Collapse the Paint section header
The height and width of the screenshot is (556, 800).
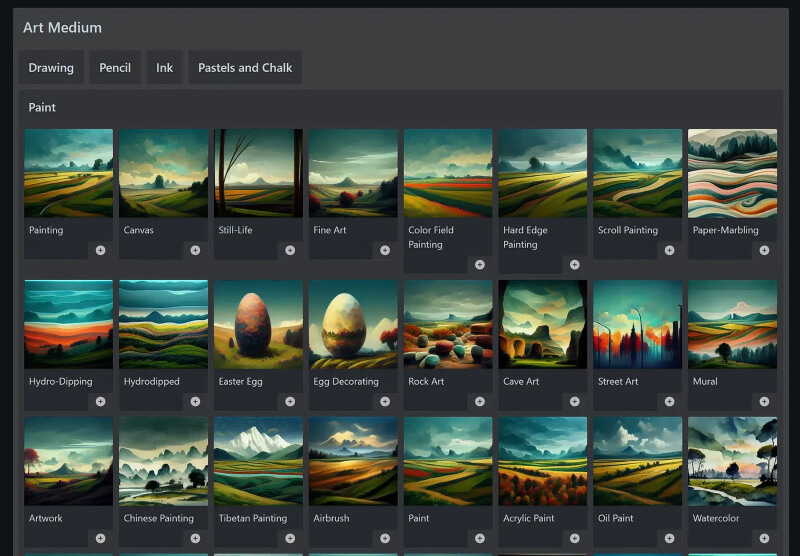point(42,107)
